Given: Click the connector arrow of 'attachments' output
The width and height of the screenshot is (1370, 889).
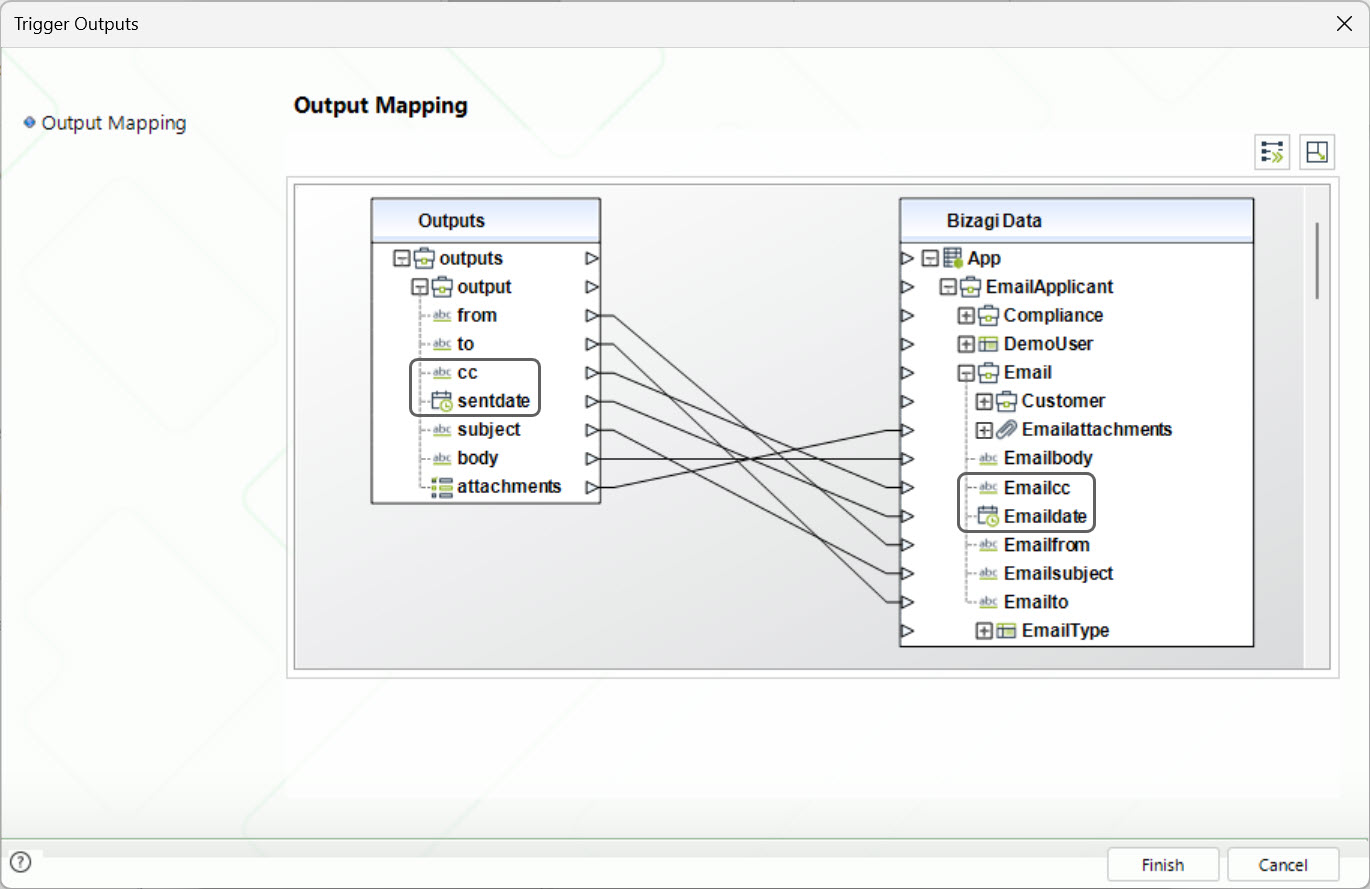Looking at the screenshot, I should point(592,487).
